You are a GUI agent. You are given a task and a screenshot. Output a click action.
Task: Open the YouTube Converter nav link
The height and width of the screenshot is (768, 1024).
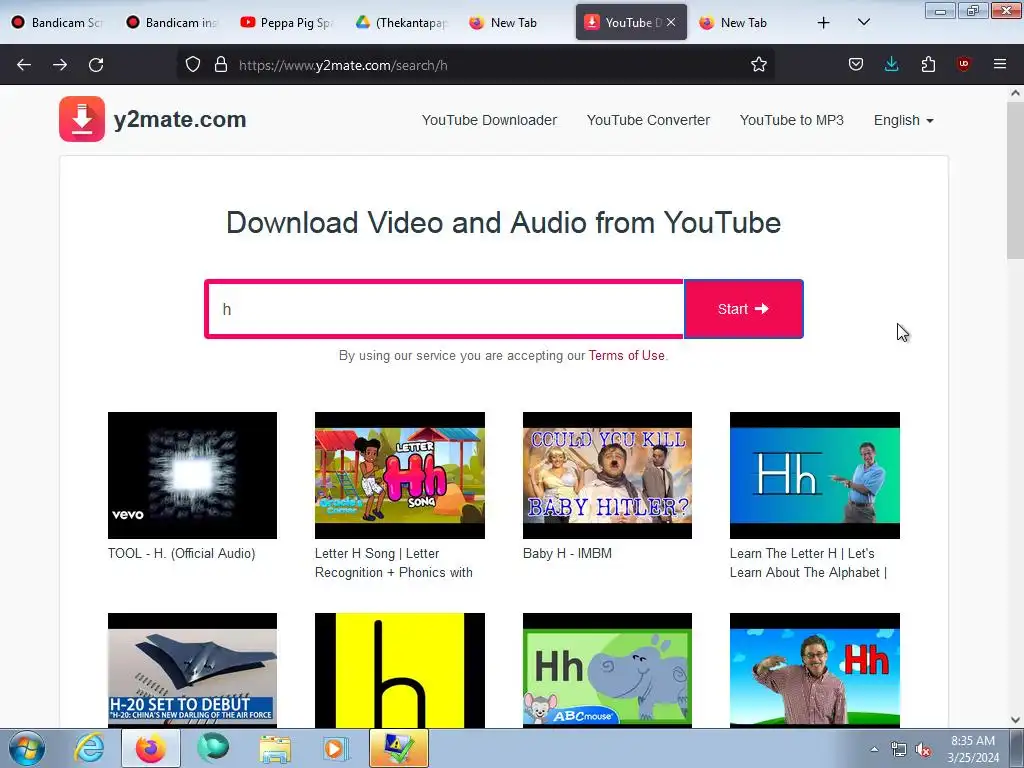648,120
